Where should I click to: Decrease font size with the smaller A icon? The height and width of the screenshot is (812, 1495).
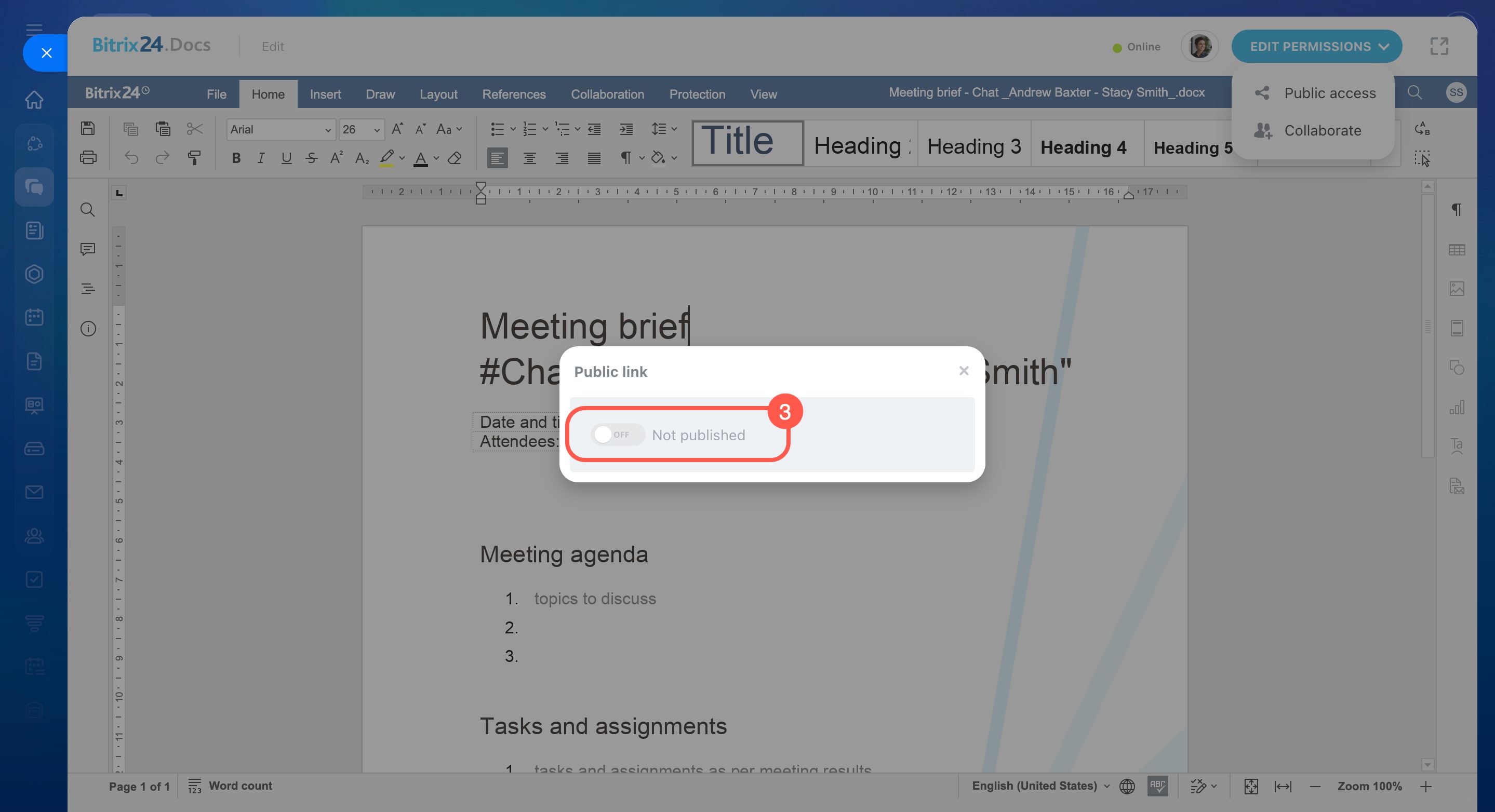point(421,129)
